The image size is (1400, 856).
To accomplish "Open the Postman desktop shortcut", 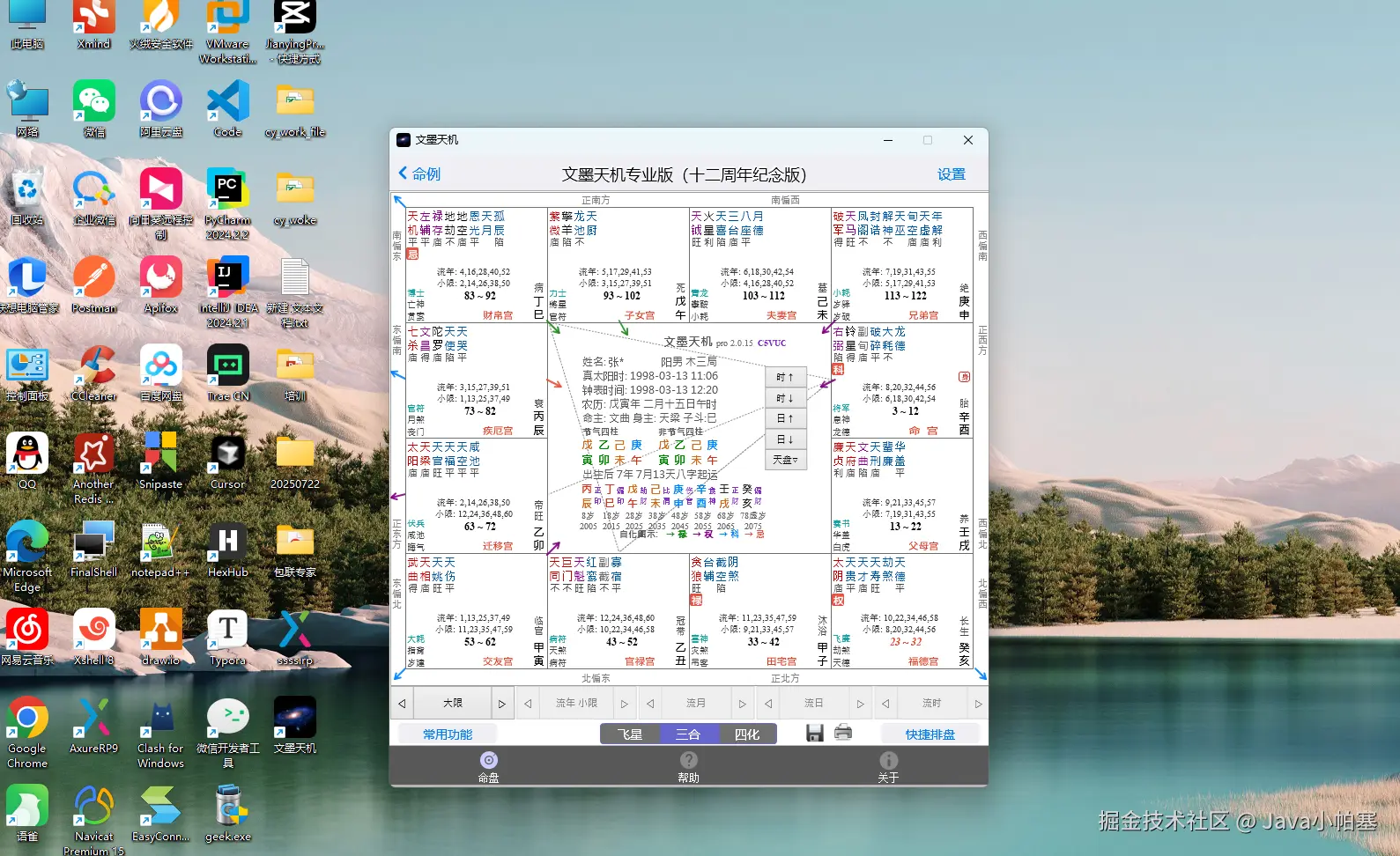I will 94,278.
